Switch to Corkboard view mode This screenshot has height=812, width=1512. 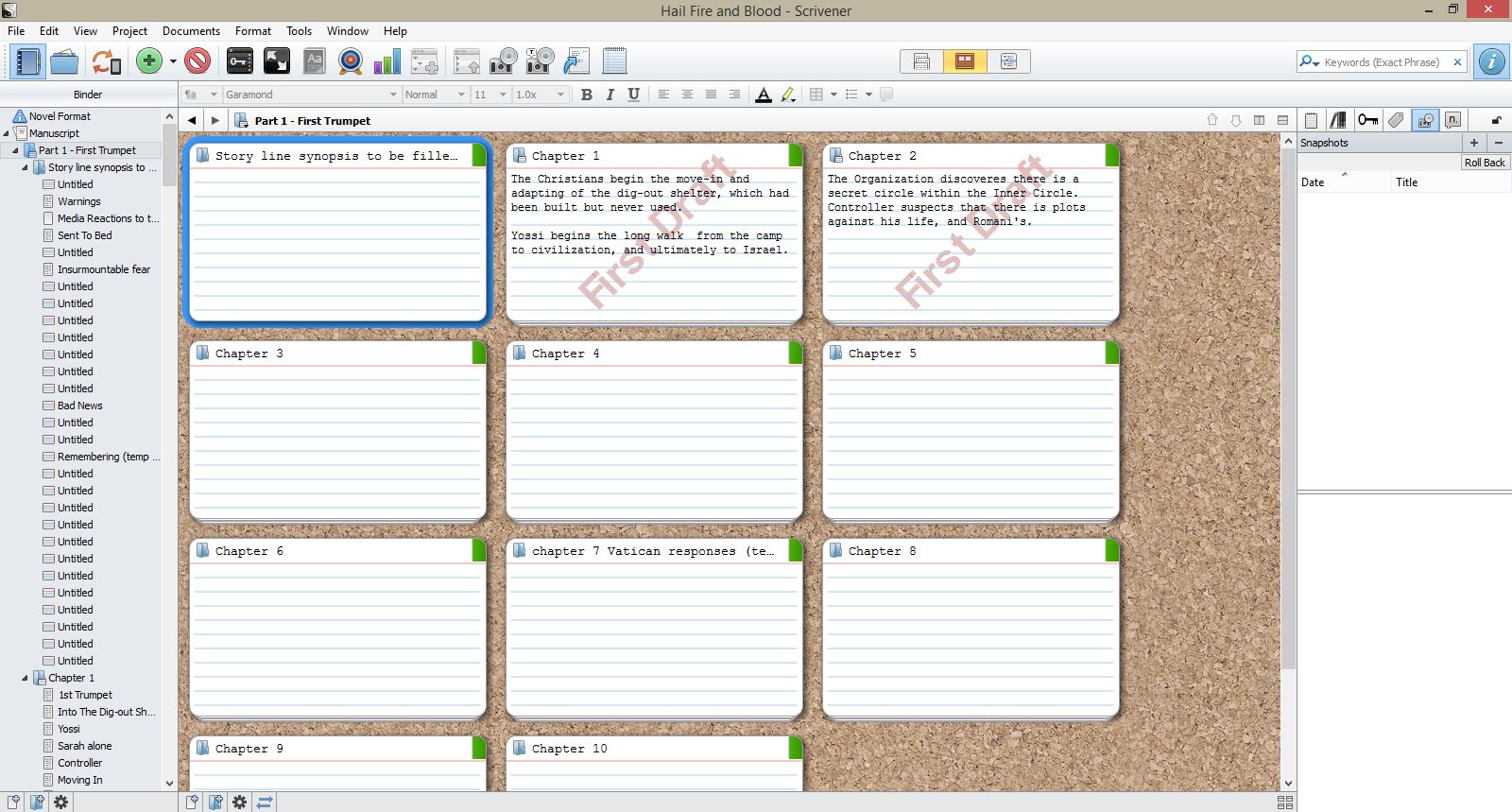[965, 61]
